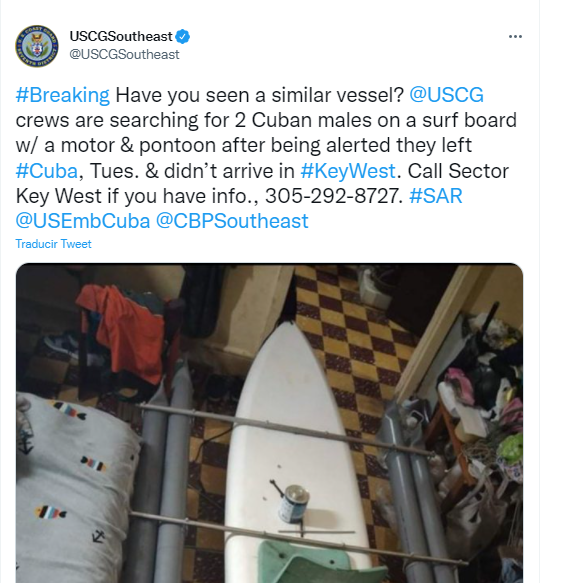Open the USCGSoutheast profile avatar
This screenshot has width=564, height=583.
36,46
